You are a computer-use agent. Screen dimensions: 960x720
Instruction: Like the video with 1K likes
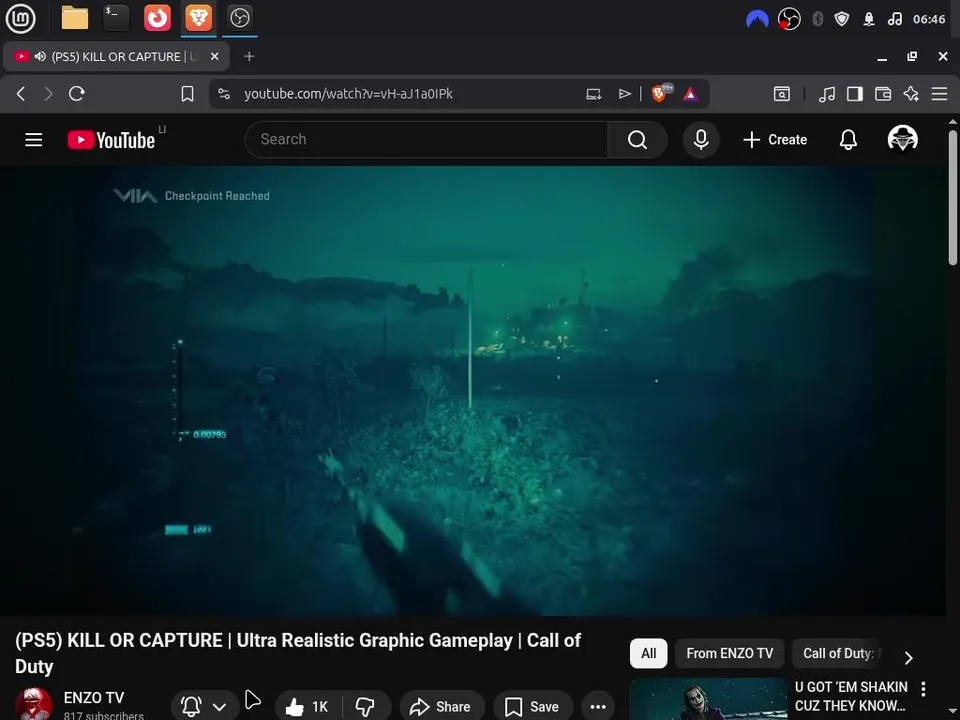(308, 707)
